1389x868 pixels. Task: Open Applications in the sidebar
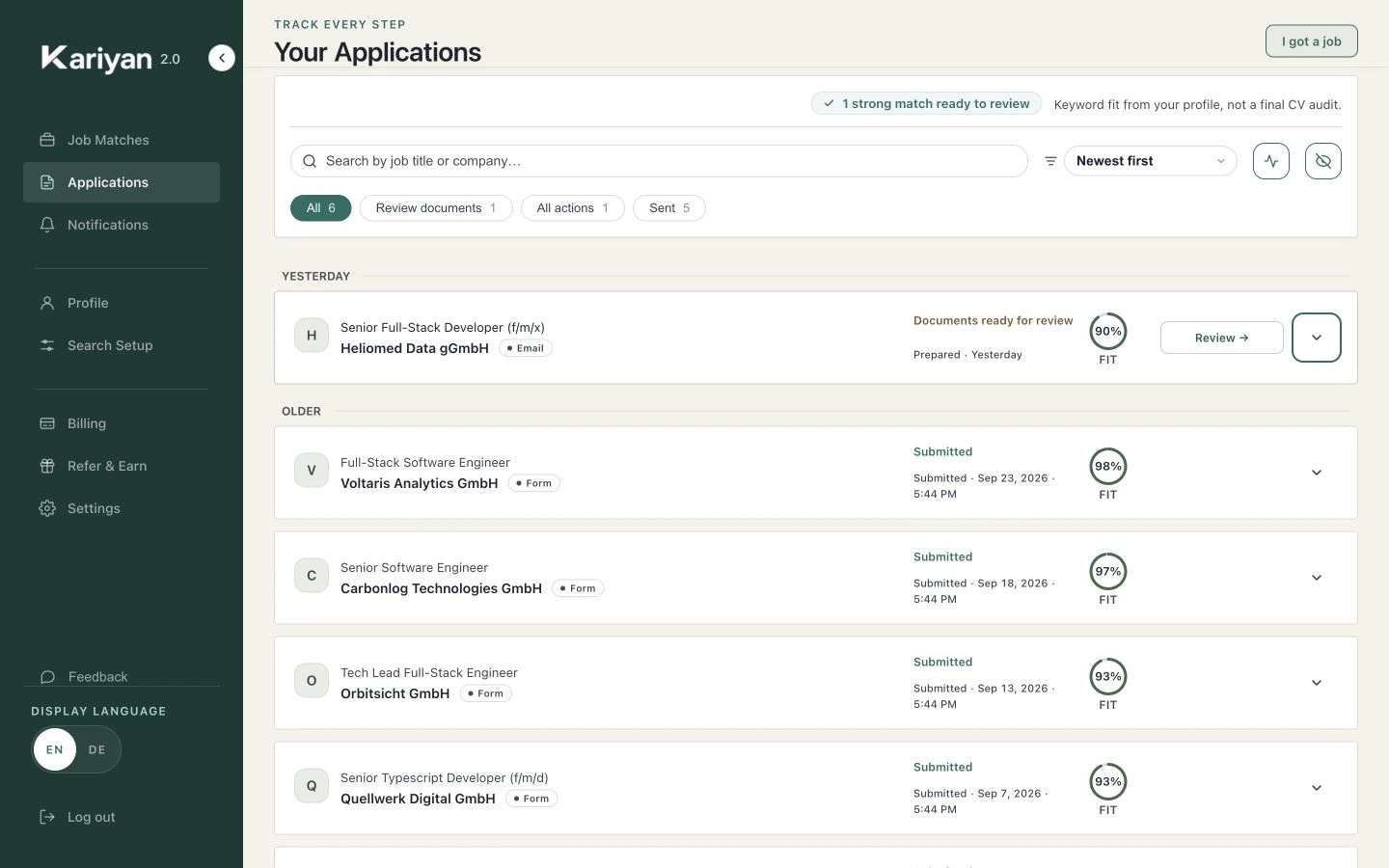click(122, 182)
